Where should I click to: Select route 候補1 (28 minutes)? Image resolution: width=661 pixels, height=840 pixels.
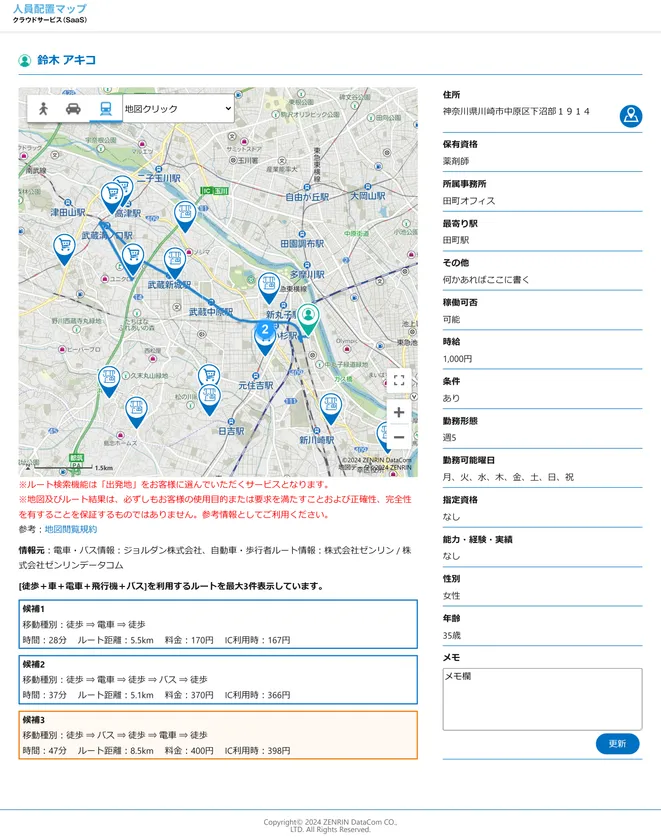[217, 624]
